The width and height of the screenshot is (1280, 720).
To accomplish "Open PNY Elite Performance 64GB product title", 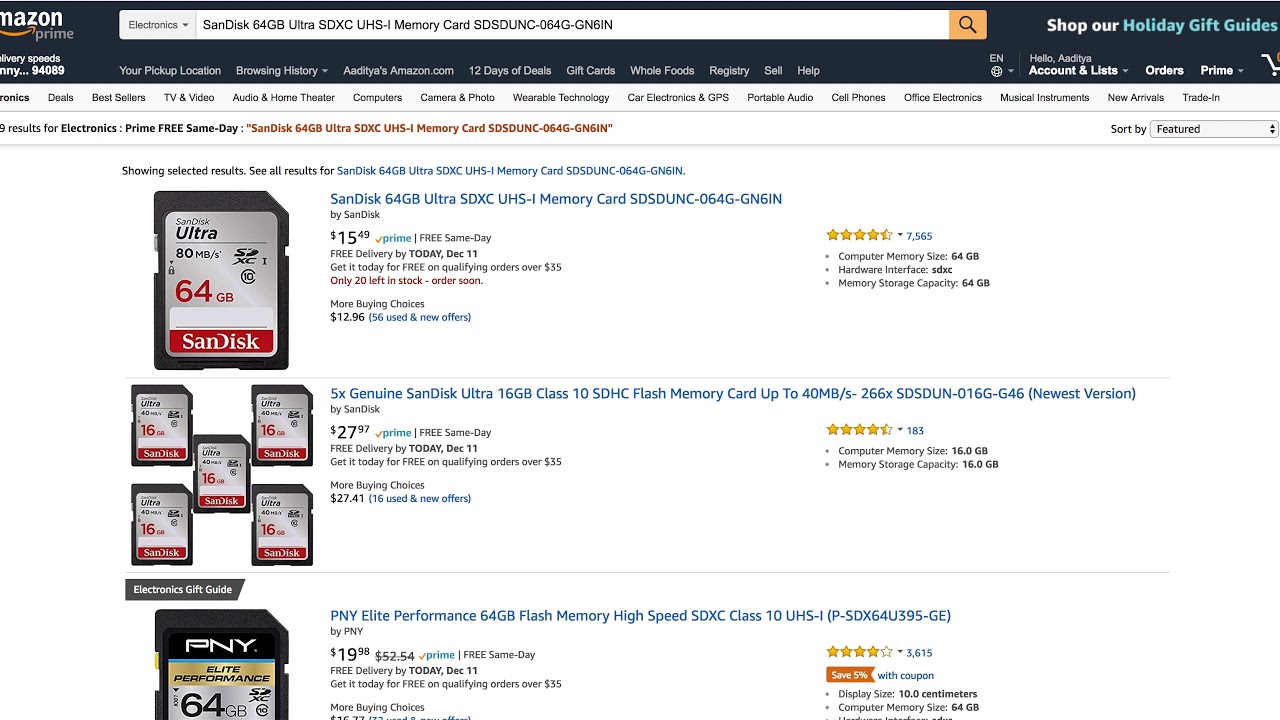I will 640,616.
